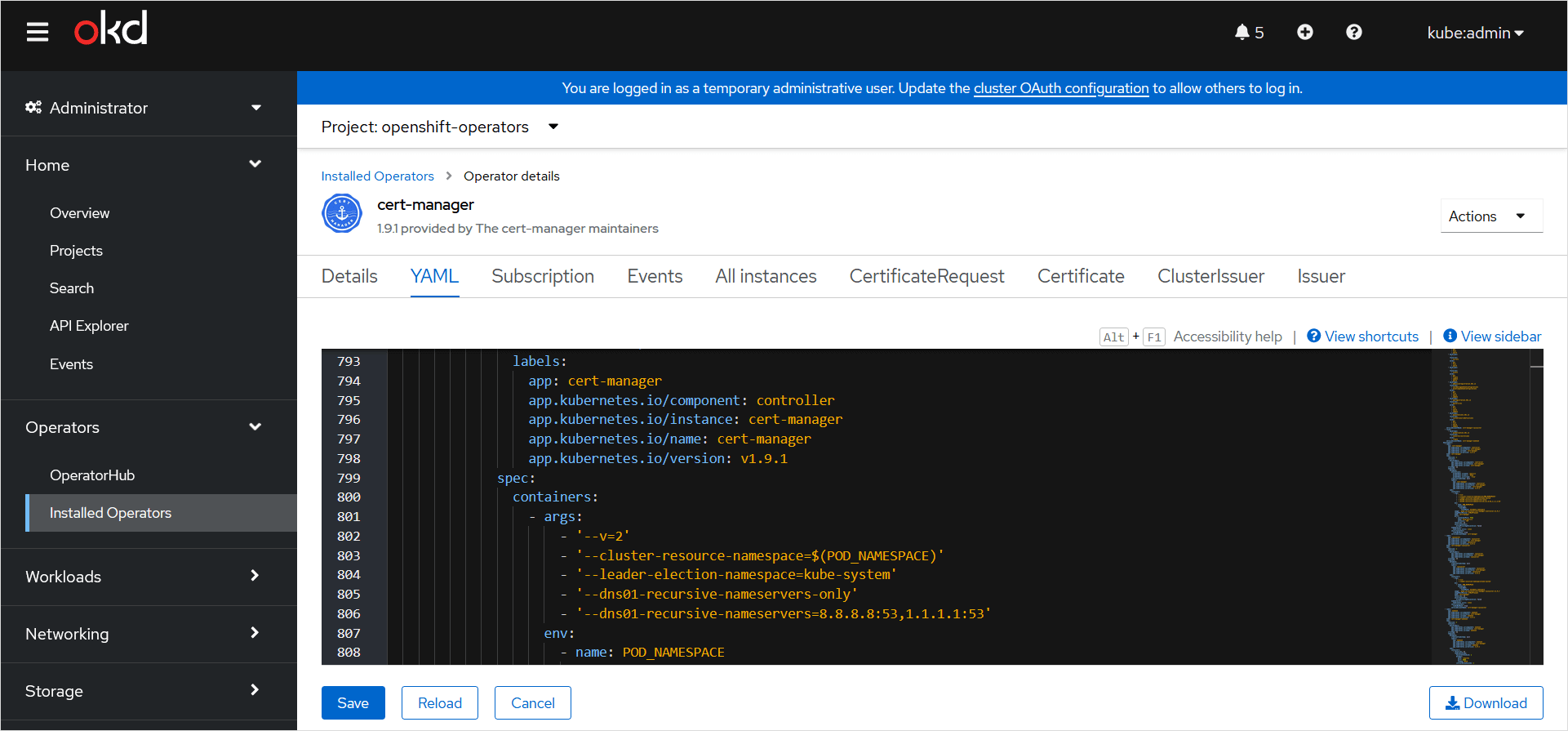This screenshot has width=1568, height=731.
Task: Click the OKD logo
Action: pyautogui.click(x=111, y=28)
